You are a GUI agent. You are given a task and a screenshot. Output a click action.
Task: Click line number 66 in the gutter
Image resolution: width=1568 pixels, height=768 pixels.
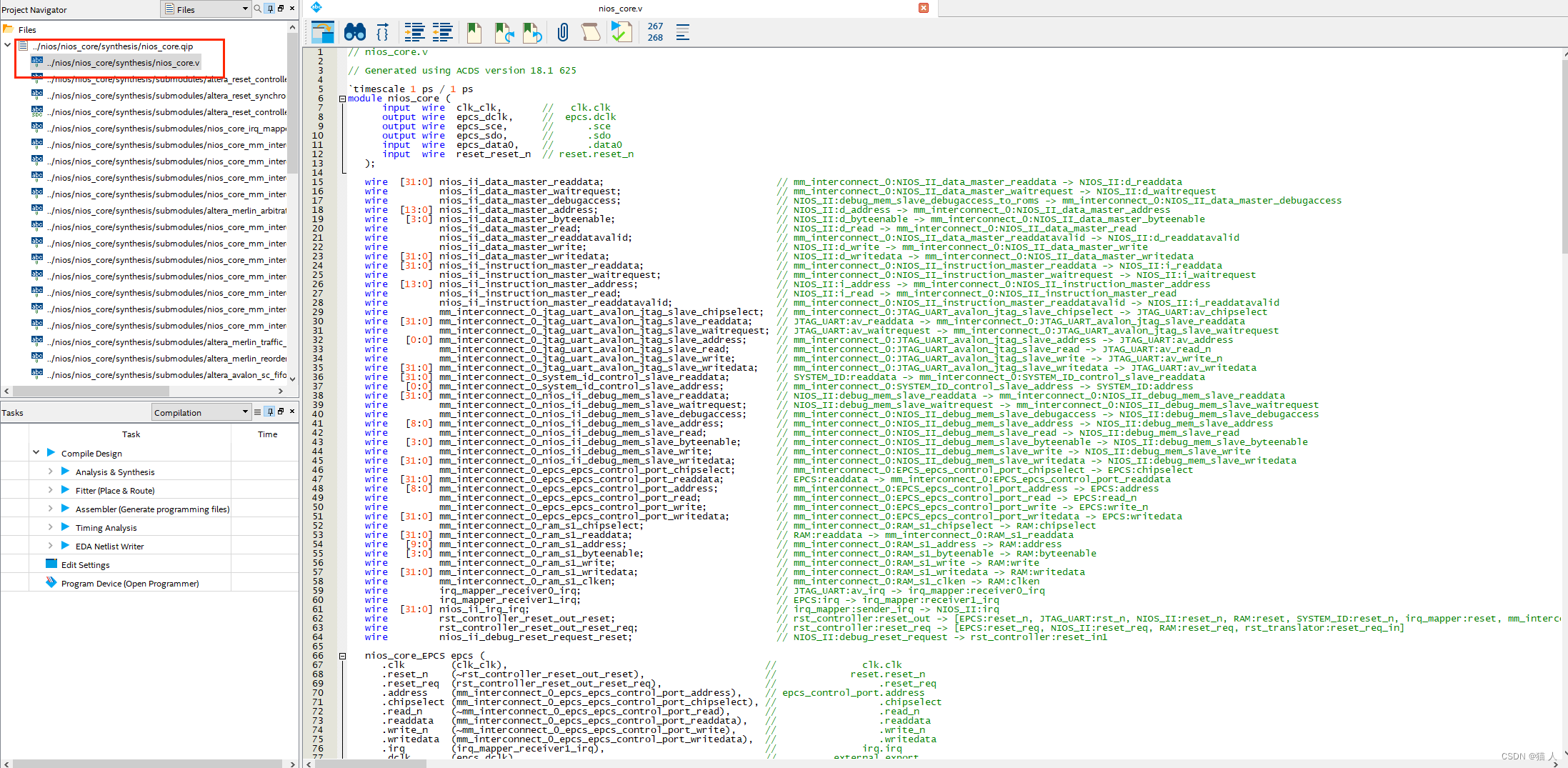[317, 656]
